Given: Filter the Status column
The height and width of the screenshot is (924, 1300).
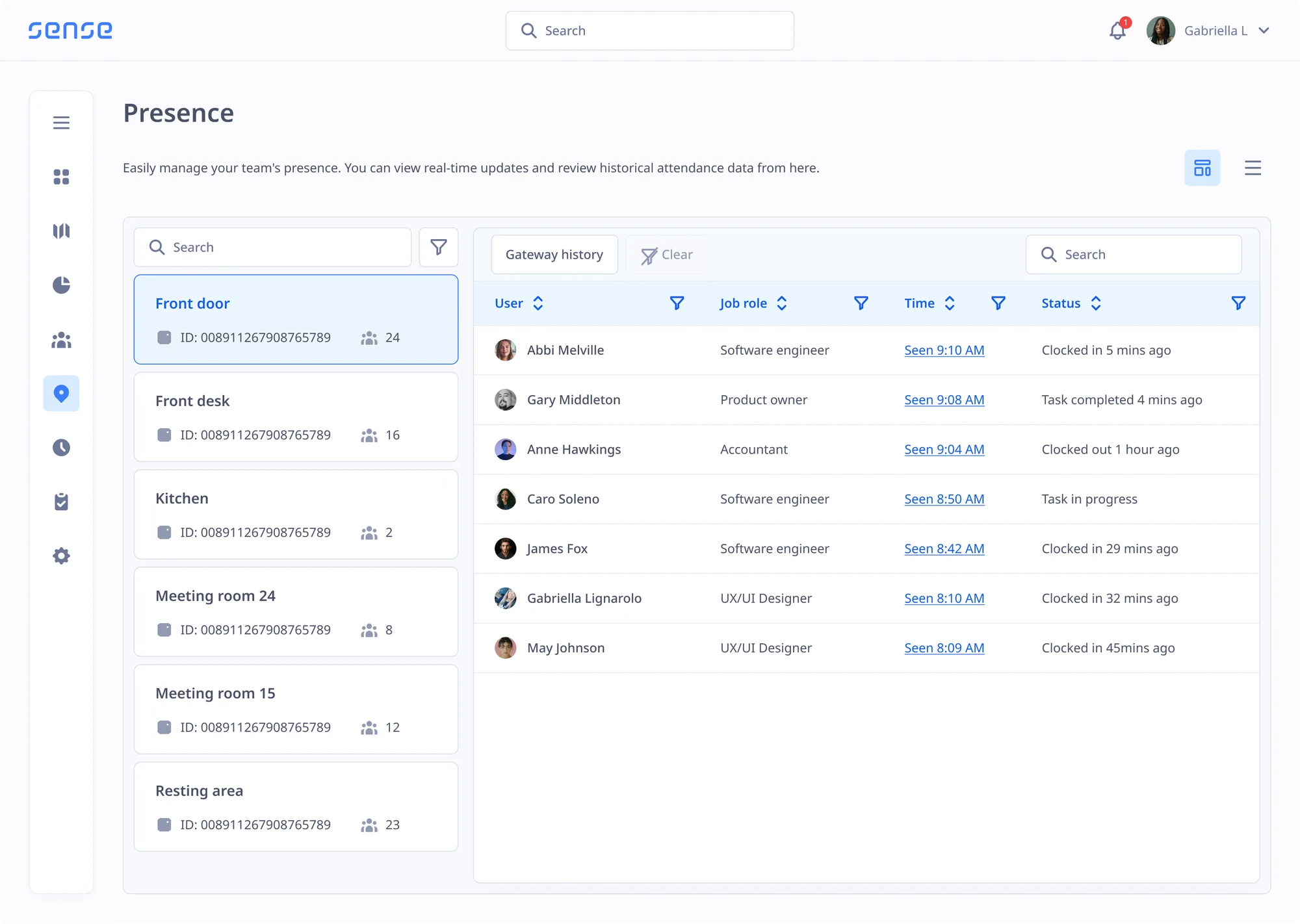Looking at the screenshot, I should pos(1238,303).
